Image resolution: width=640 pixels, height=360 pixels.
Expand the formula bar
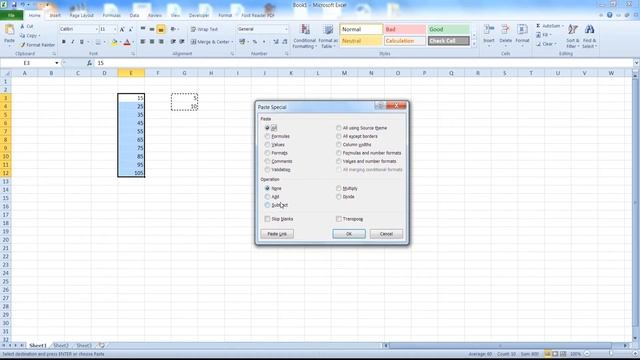pyautogui.click(x=636, y=63)
